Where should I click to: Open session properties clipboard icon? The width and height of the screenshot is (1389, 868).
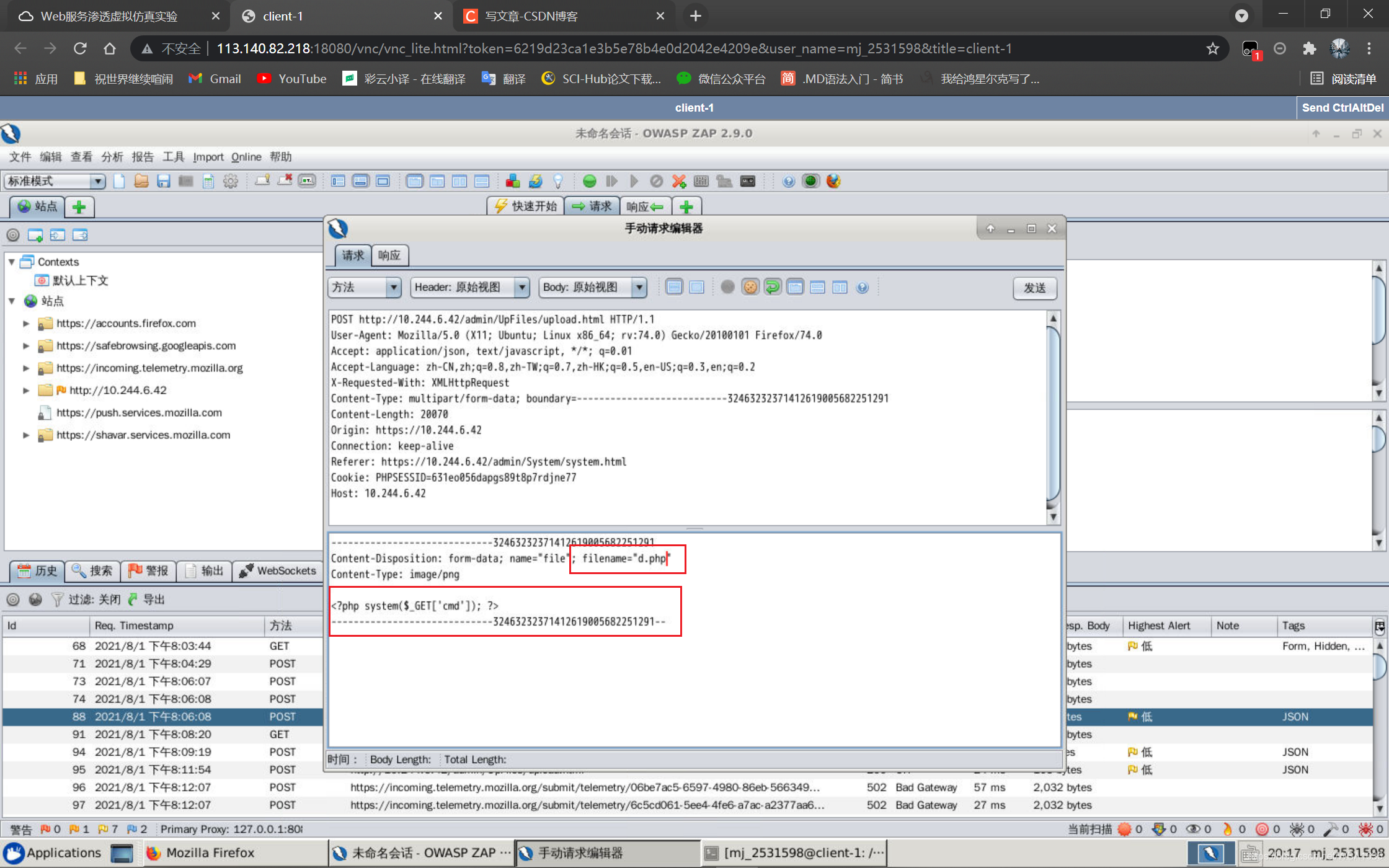coord(208,181)
